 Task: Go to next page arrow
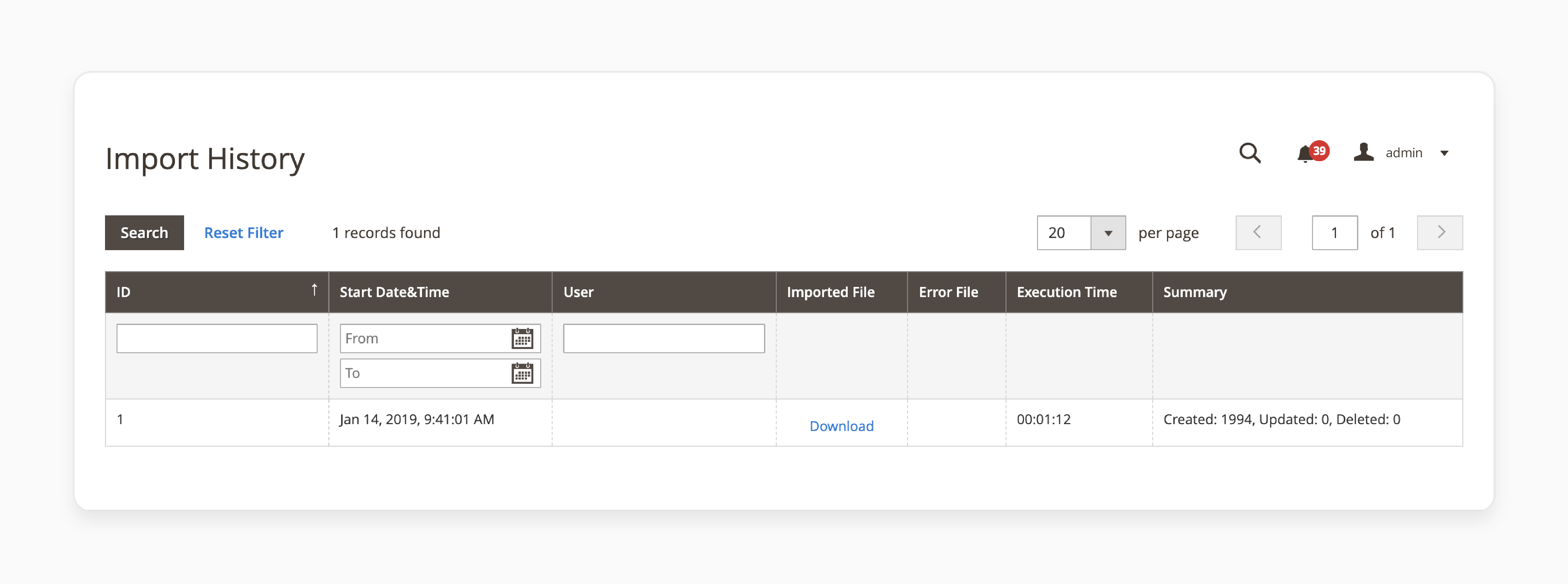1440,233
